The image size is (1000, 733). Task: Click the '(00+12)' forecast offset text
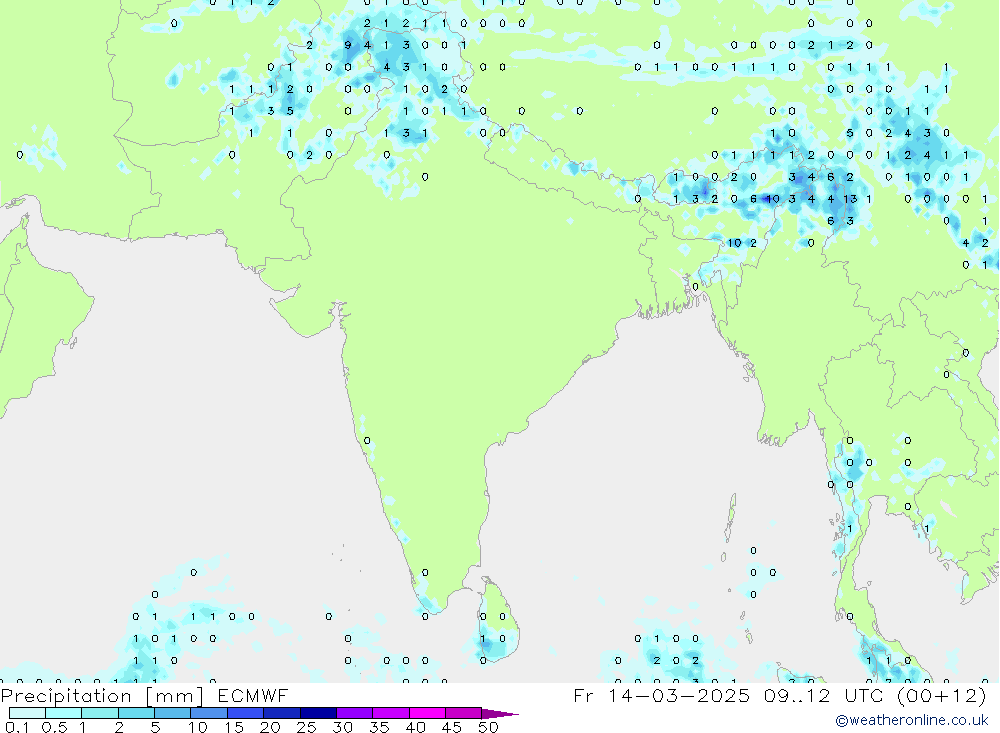pos(942,695)
